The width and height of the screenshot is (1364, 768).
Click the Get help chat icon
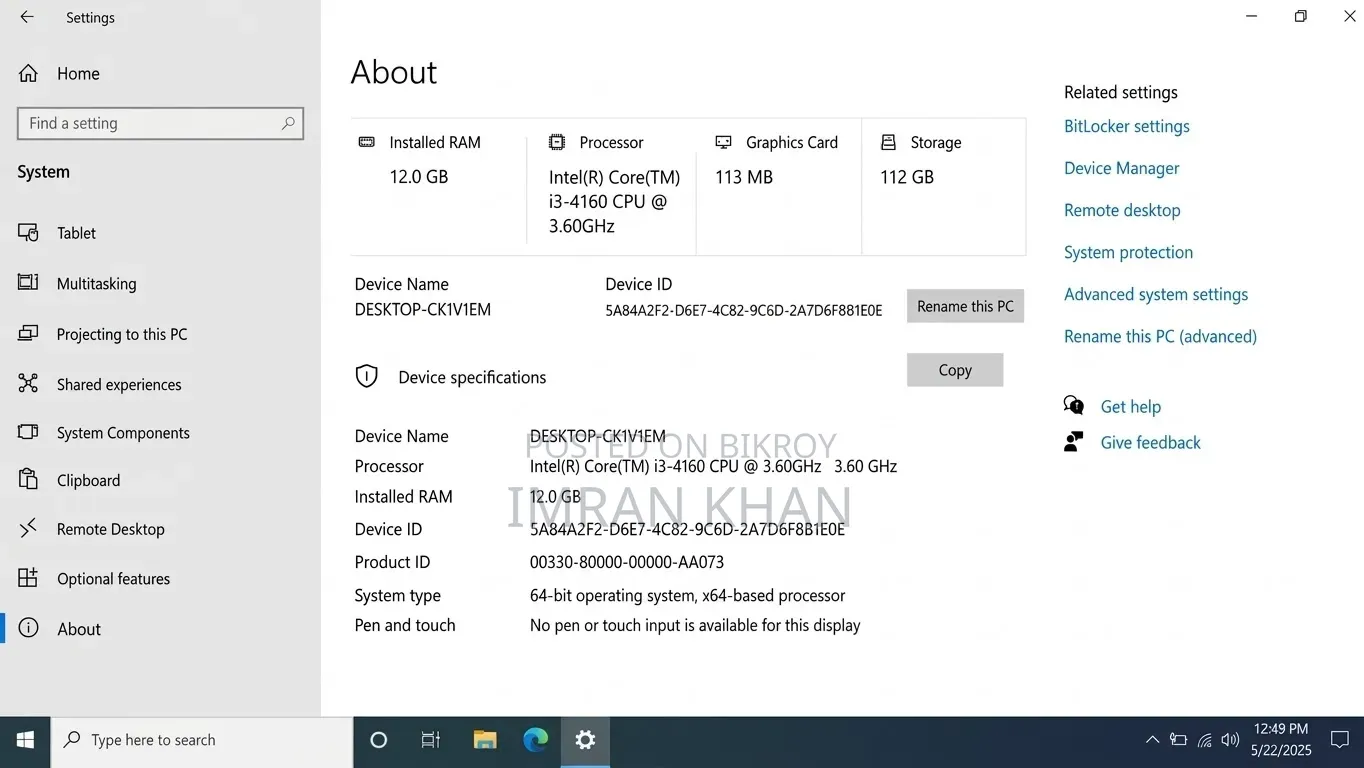pyautogui.click(x=1074, y=405)
